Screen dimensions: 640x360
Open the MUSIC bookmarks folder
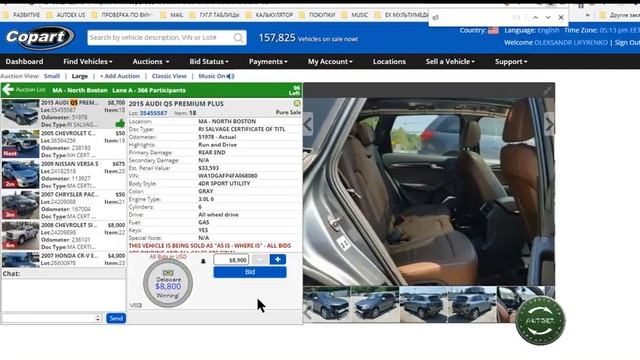pyautogui.click(x=355, y=15)
